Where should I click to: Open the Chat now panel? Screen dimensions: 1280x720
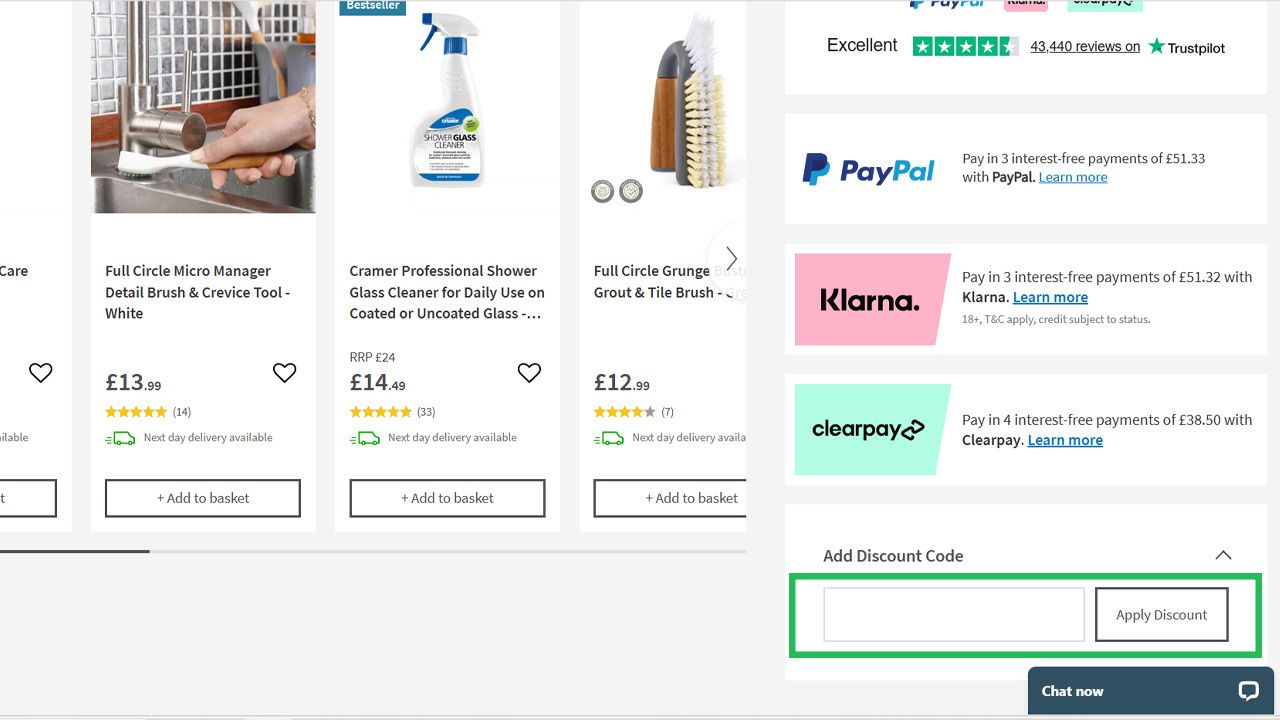tap(1071, 690)
